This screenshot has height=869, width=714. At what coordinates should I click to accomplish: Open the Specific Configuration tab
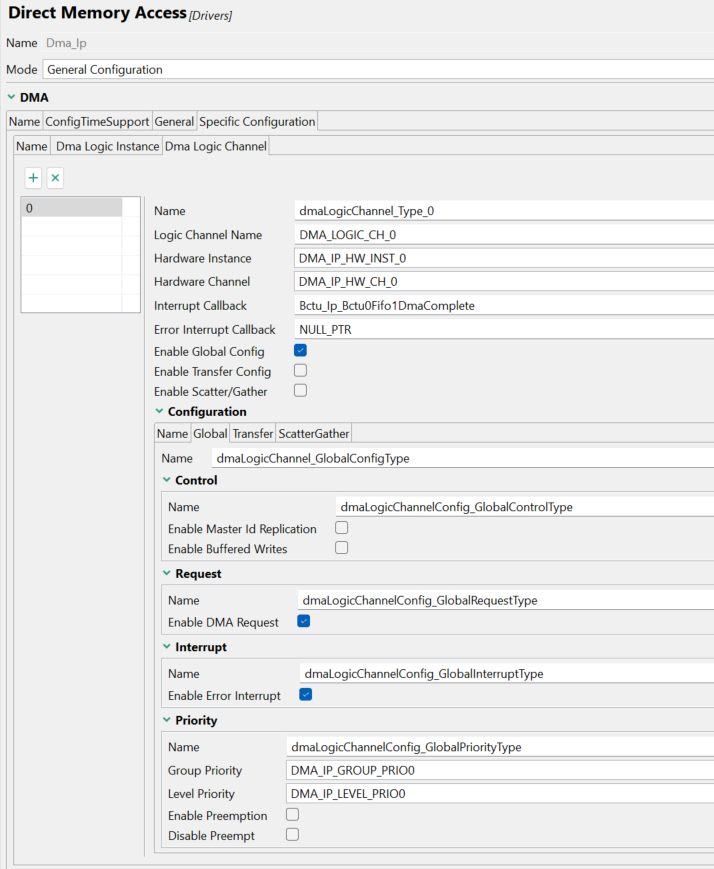257,121
